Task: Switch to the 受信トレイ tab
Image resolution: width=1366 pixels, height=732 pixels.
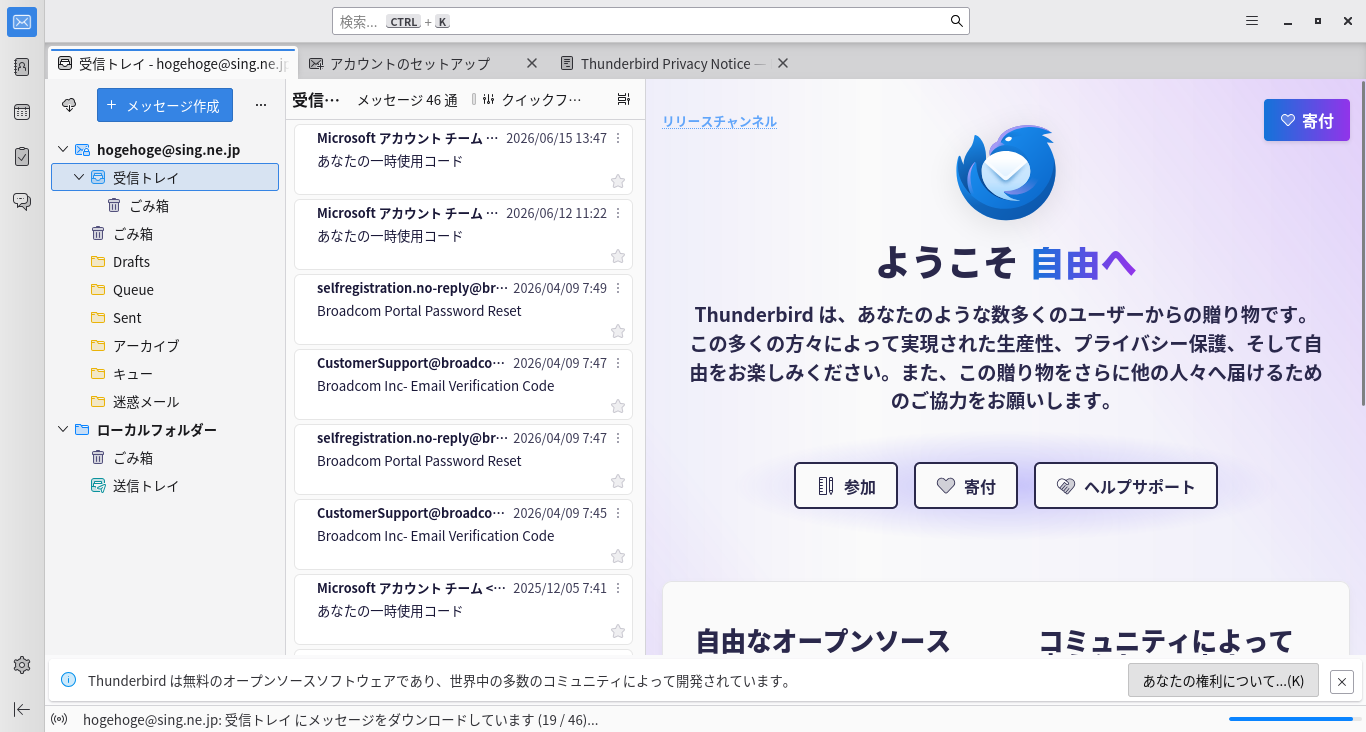Action: (x=172, y=63)
